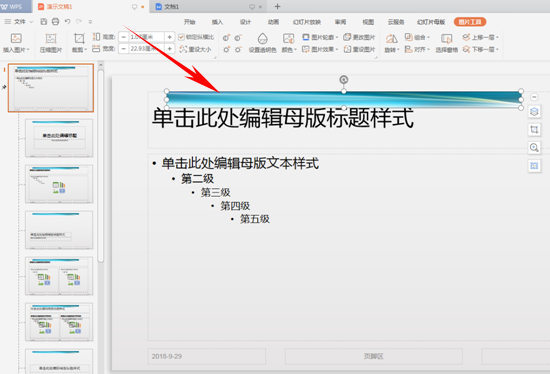Increase the picture width with the plus stepper
This screenshot has width=550, height=374.
tap(169, 48)
